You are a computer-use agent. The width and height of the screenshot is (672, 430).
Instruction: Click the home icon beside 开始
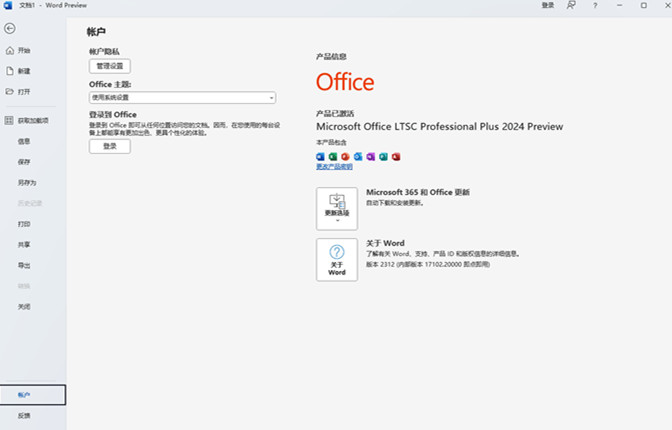click(x=10, y=51)
